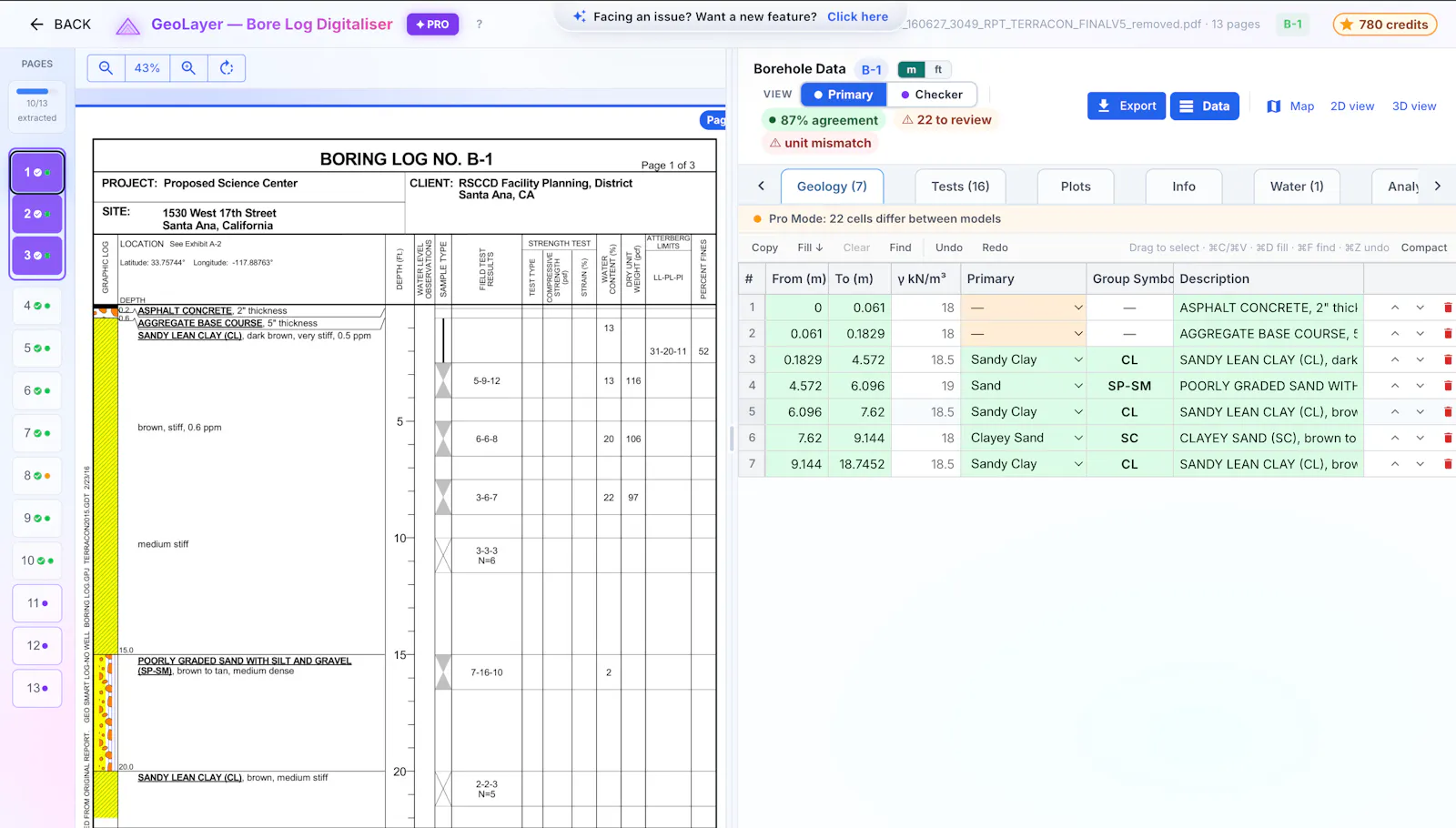
Task: Click the BACK arrow button
Action: tap(60, 25)
